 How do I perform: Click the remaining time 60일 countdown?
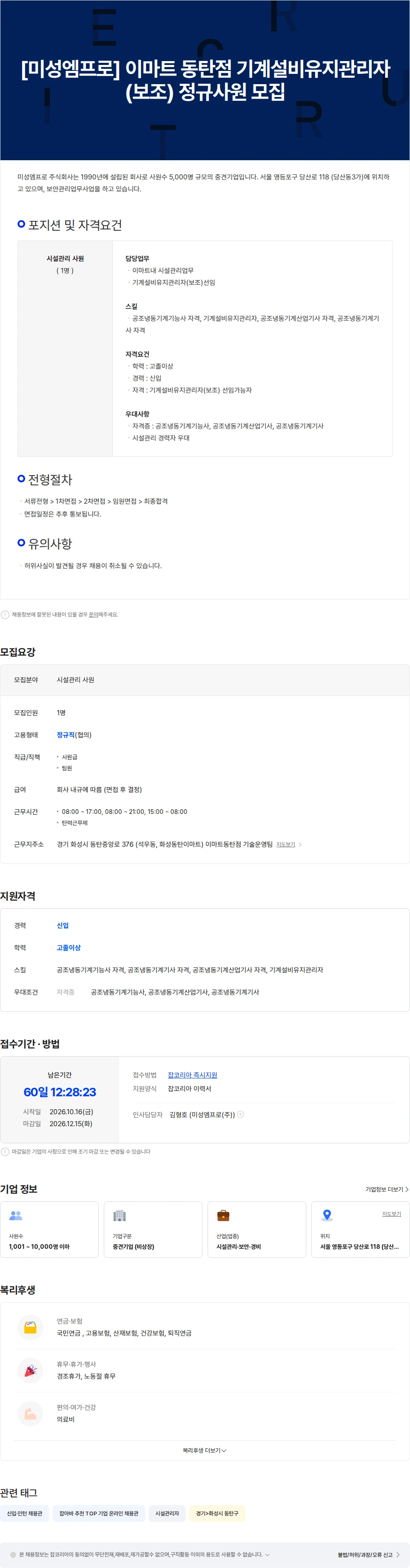click(x=60, y=1092)
